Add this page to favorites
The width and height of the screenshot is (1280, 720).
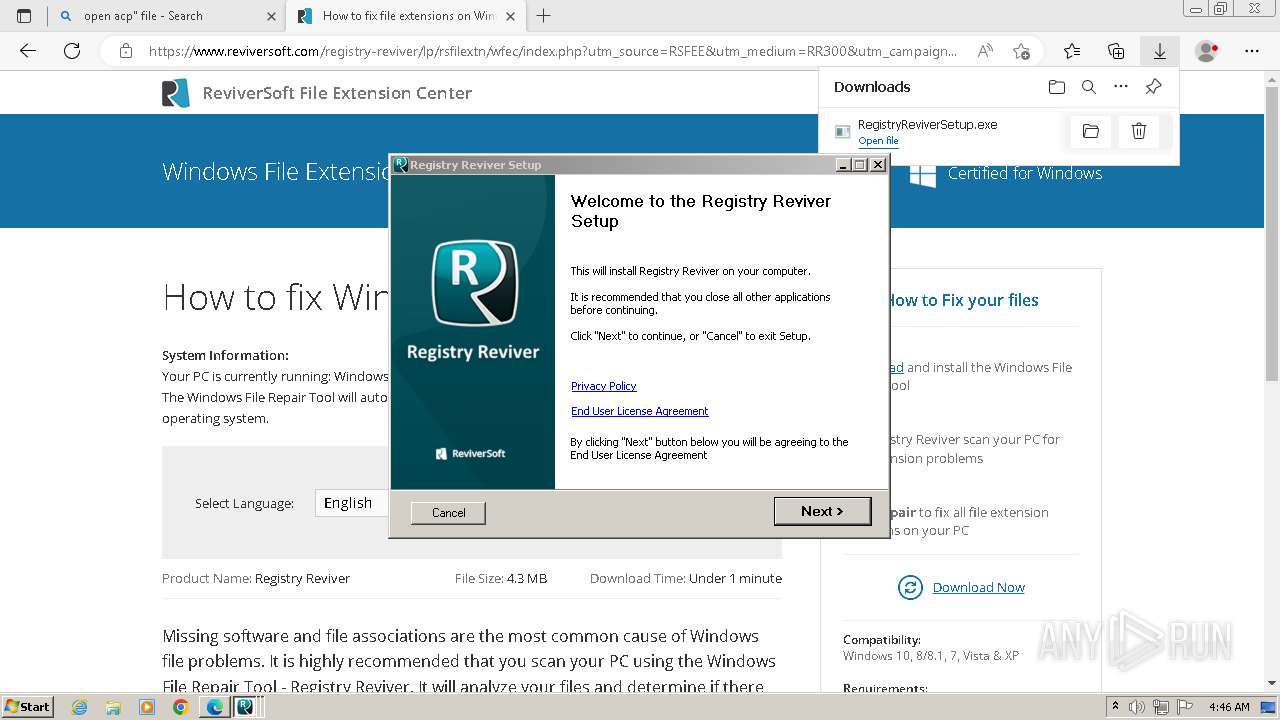1021,51
